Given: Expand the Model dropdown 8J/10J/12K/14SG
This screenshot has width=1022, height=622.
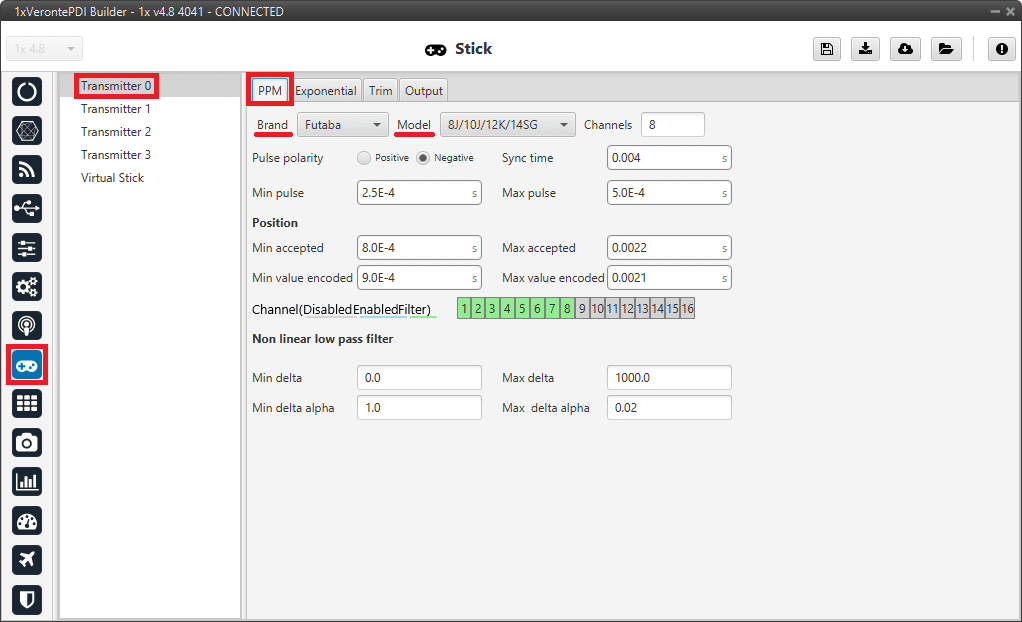Looking at the screenshot, I should [507, 125].
